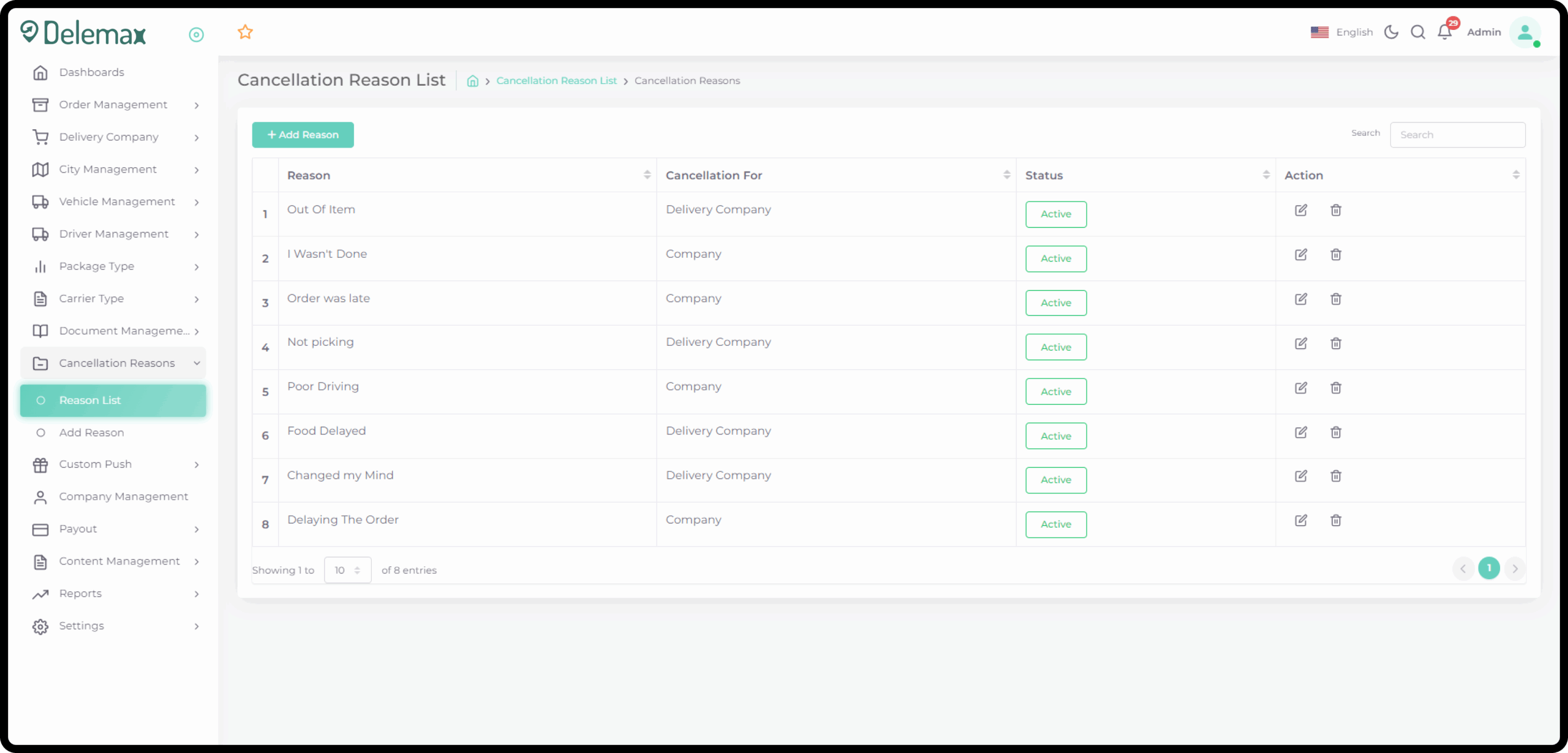Edit the Delaying The Order reason

1301,520
